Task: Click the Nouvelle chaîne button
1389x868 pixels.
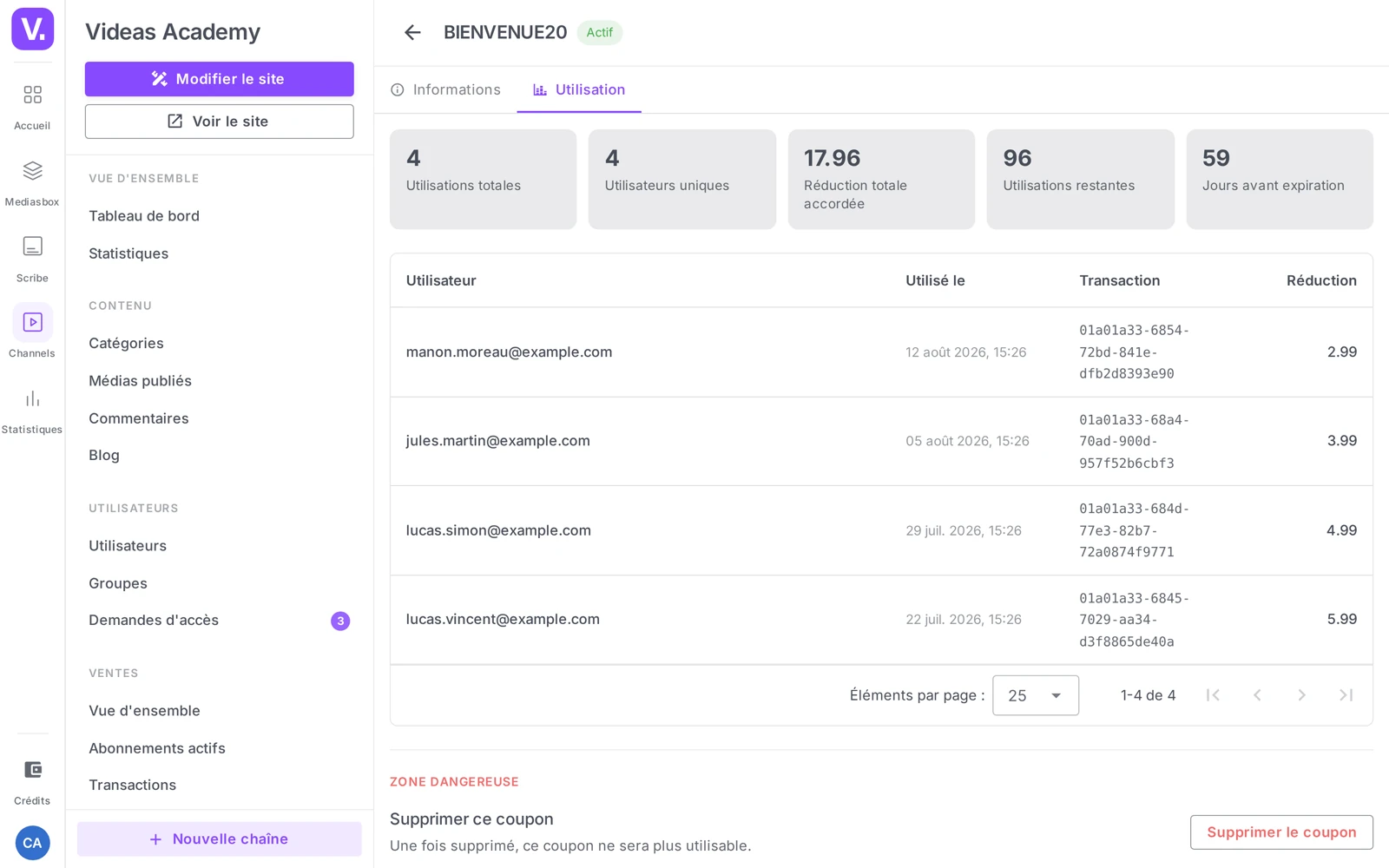Action: pyautogui.click(x=220, y=839)
